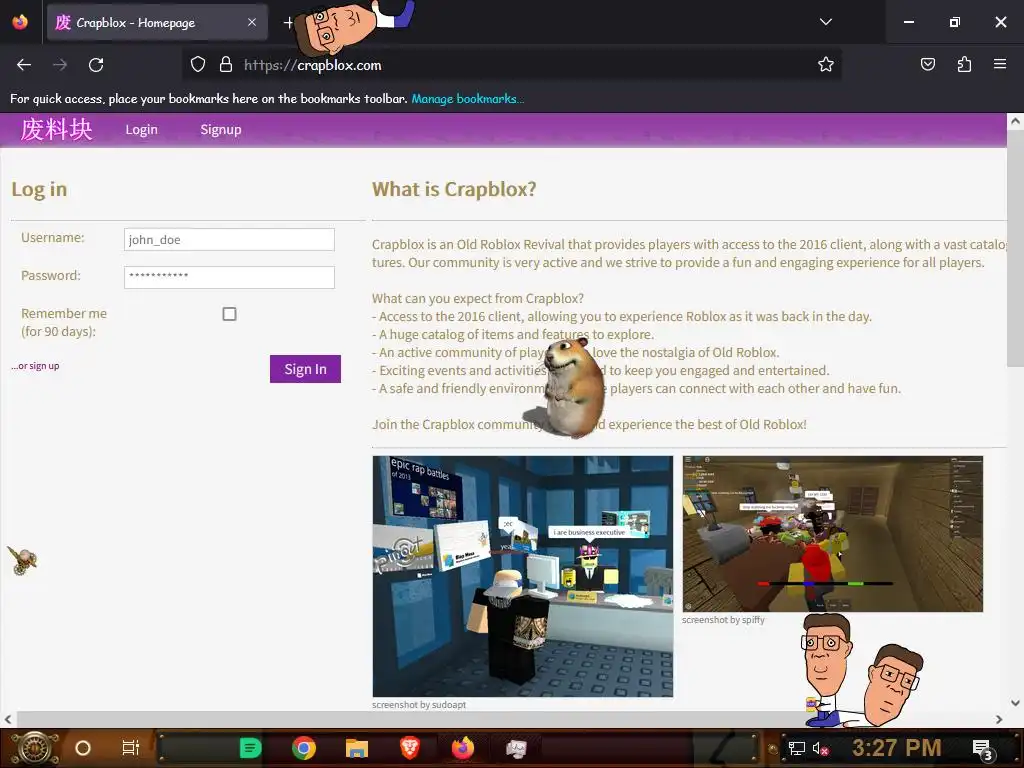
Task: Launch the green chat app on taskbar
Action: 250,748
